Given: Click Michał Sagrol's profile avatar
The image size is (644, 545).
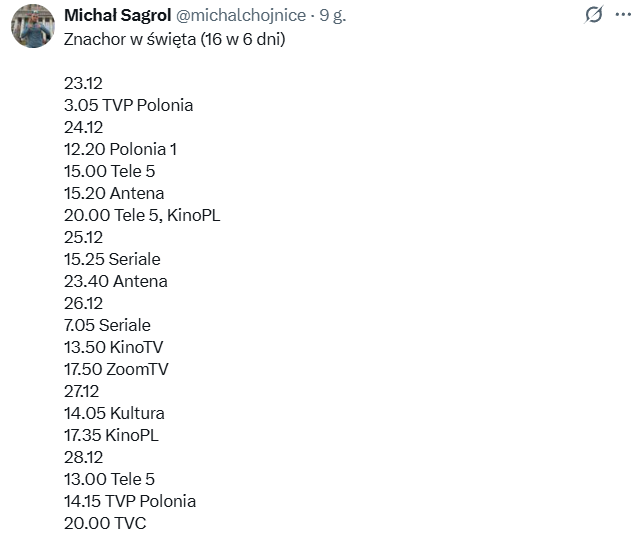Looking at the screenshot, I should pos(32,26).
